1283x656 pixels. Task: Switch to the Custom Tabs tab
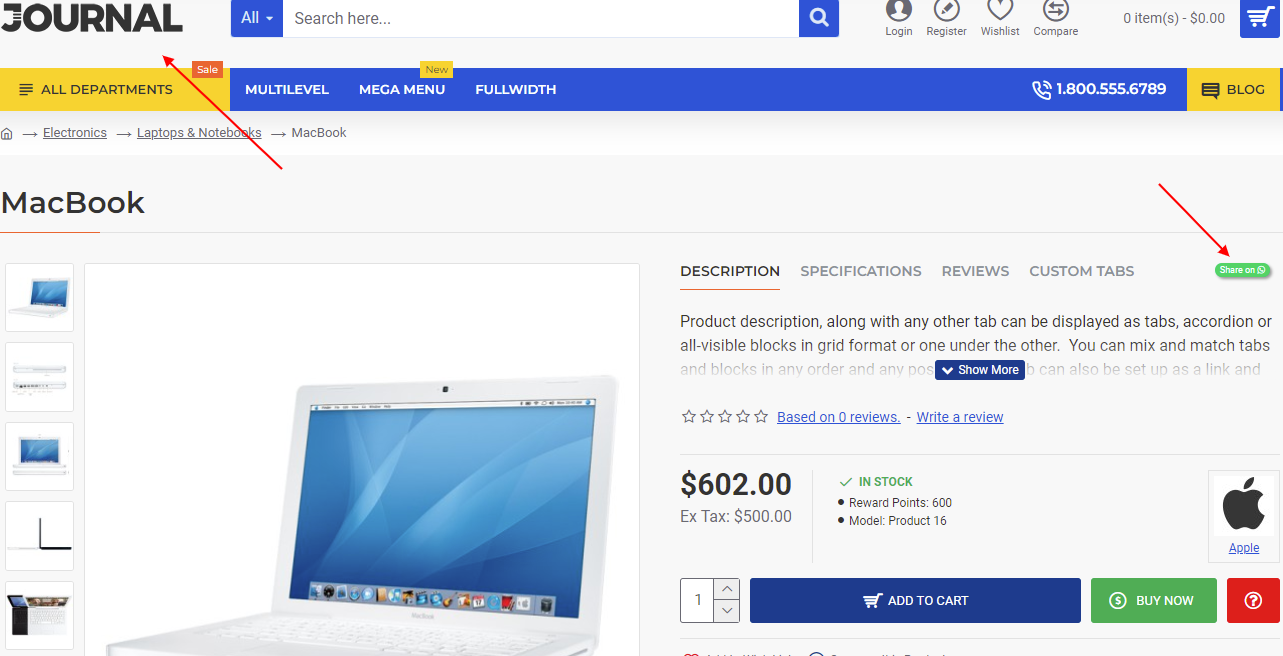click(x=1082, y=271)
